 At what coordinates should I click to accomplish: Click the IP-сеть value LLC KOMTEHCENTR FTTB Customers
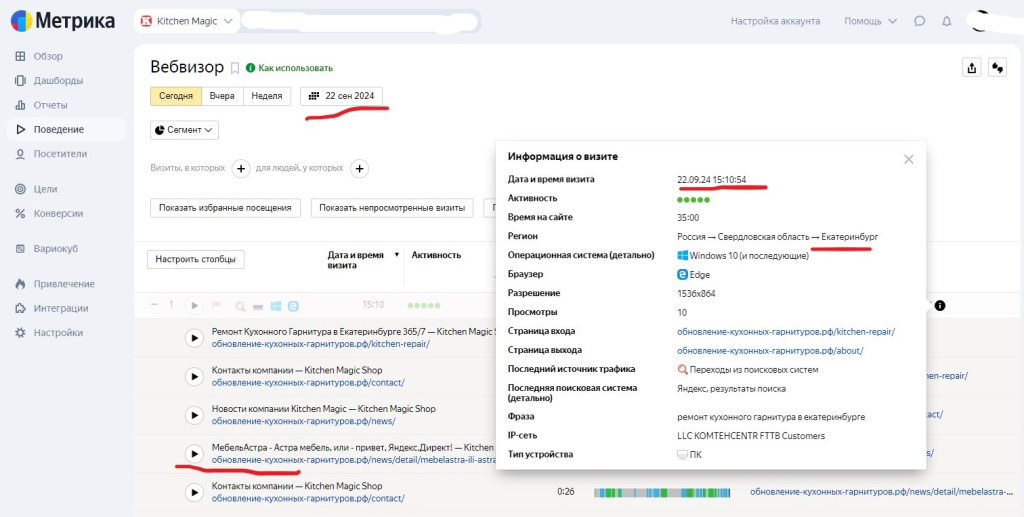click(x=751, y=435)
